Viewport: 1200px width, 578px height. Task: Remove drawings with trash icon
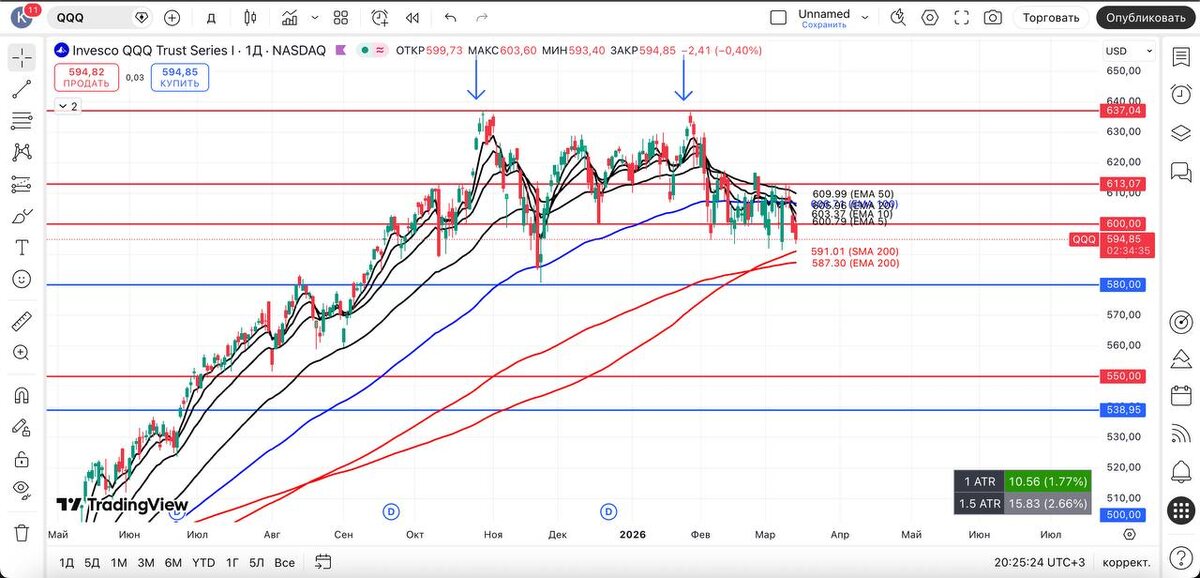point(21,531)
